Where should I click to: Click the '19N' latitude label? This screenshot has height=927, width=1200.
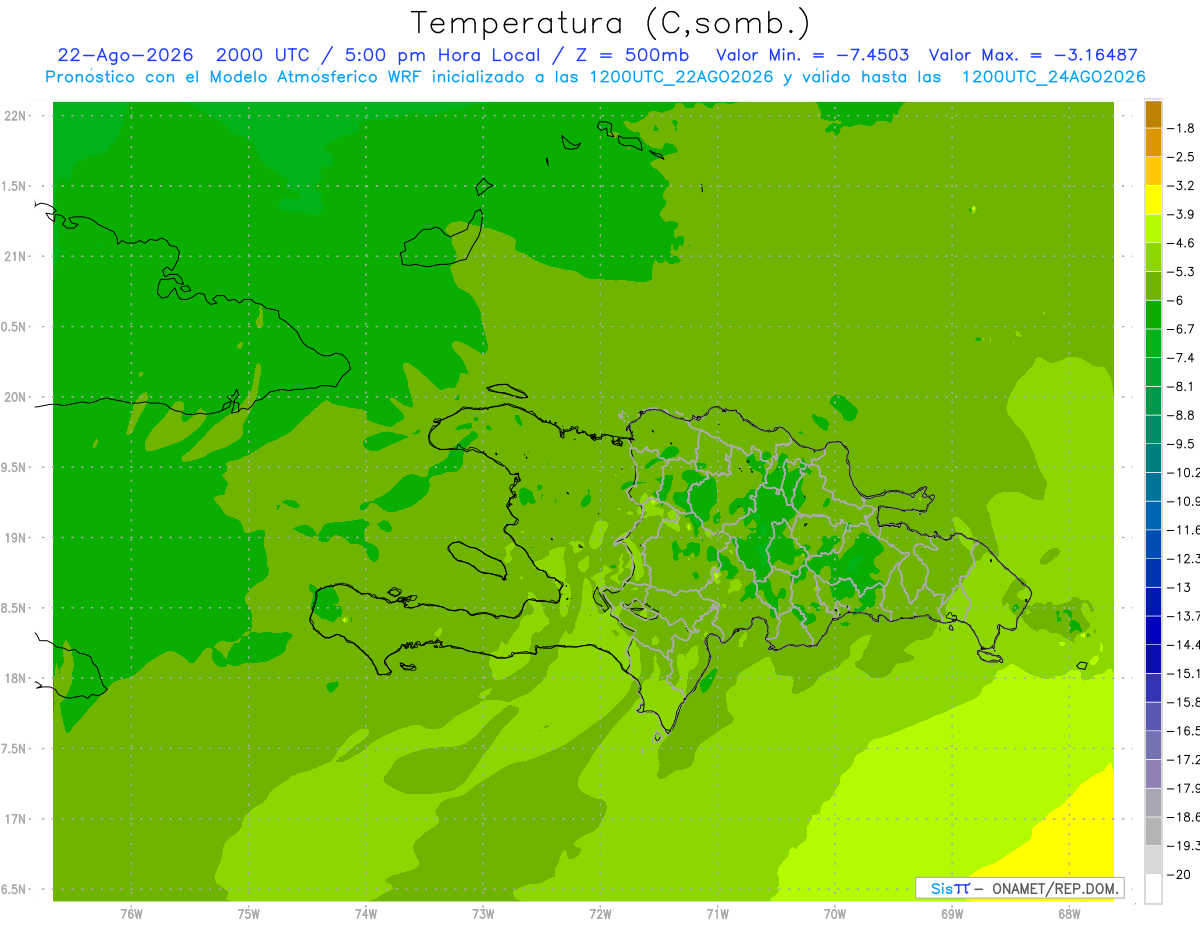(x=16, y=537)
